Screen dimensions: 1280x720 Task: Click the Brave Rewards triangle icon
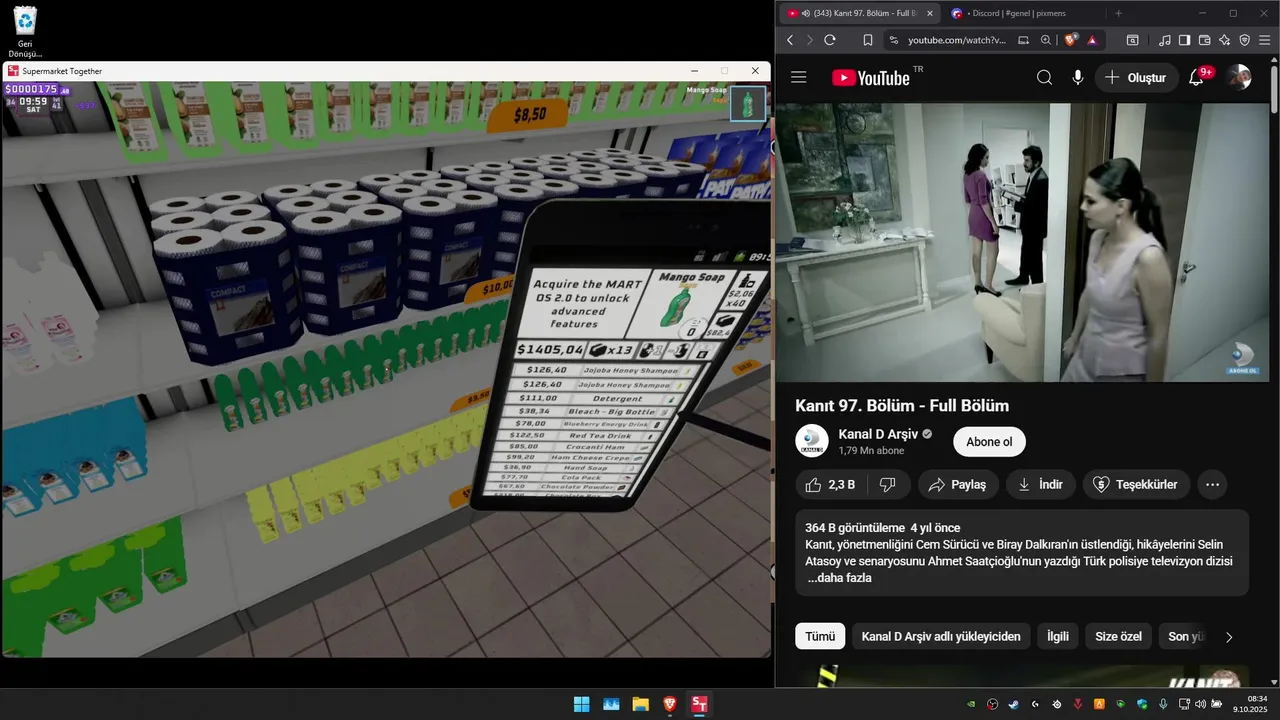(1092, 40)
